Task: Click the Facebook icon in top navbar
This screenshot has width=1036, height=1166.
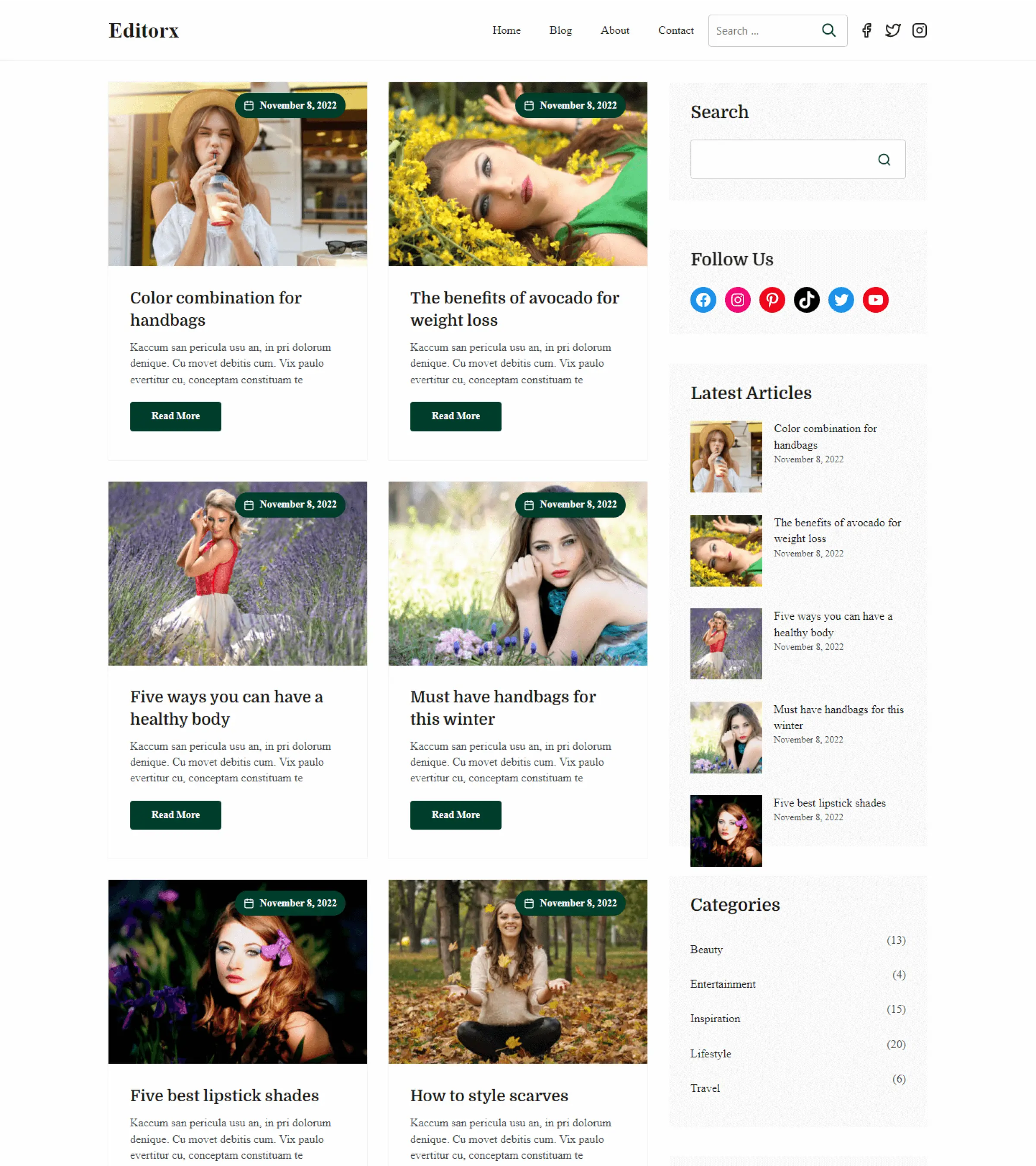Action: click(x=866, y=30)
